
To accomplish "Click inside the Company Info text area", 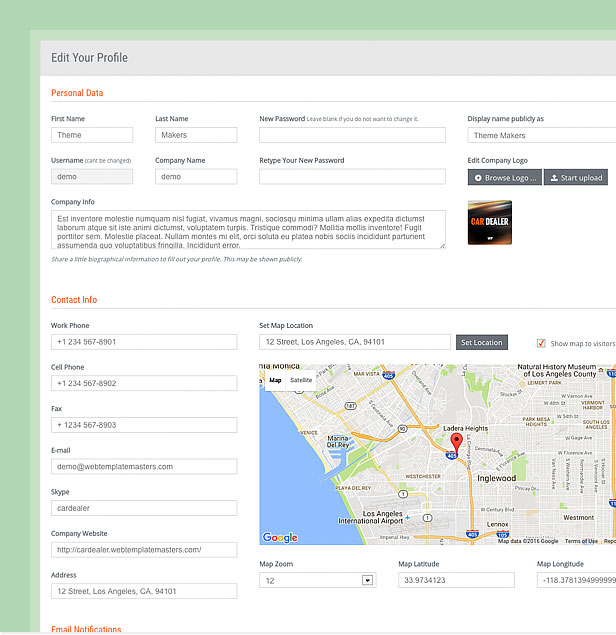I will click(x=248, y=230).
